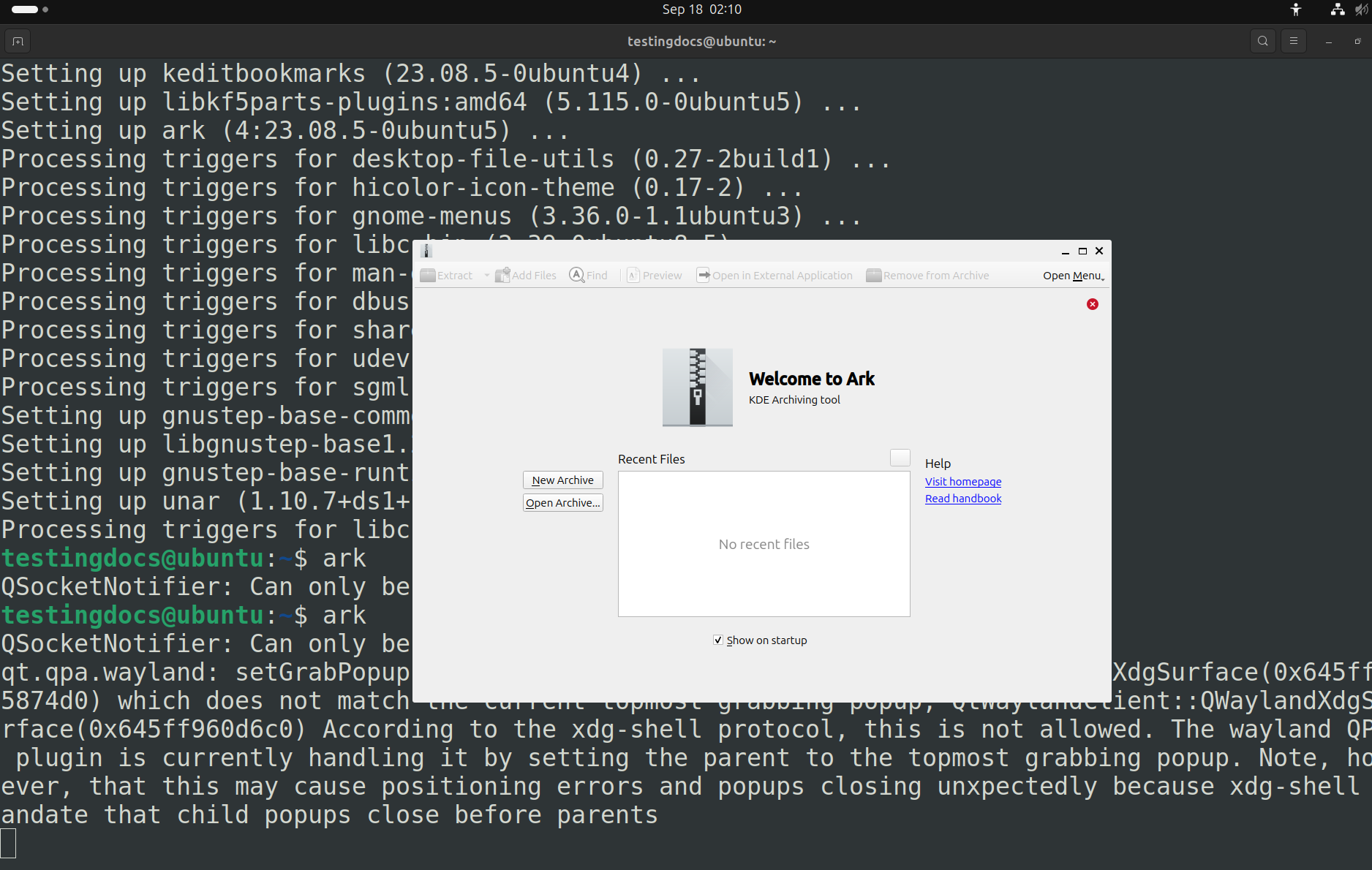This screenshot has width=1372, height=870.
Task: Click the Ark title bar app icon
Action: pyautogui.click(x=427, y=251)
